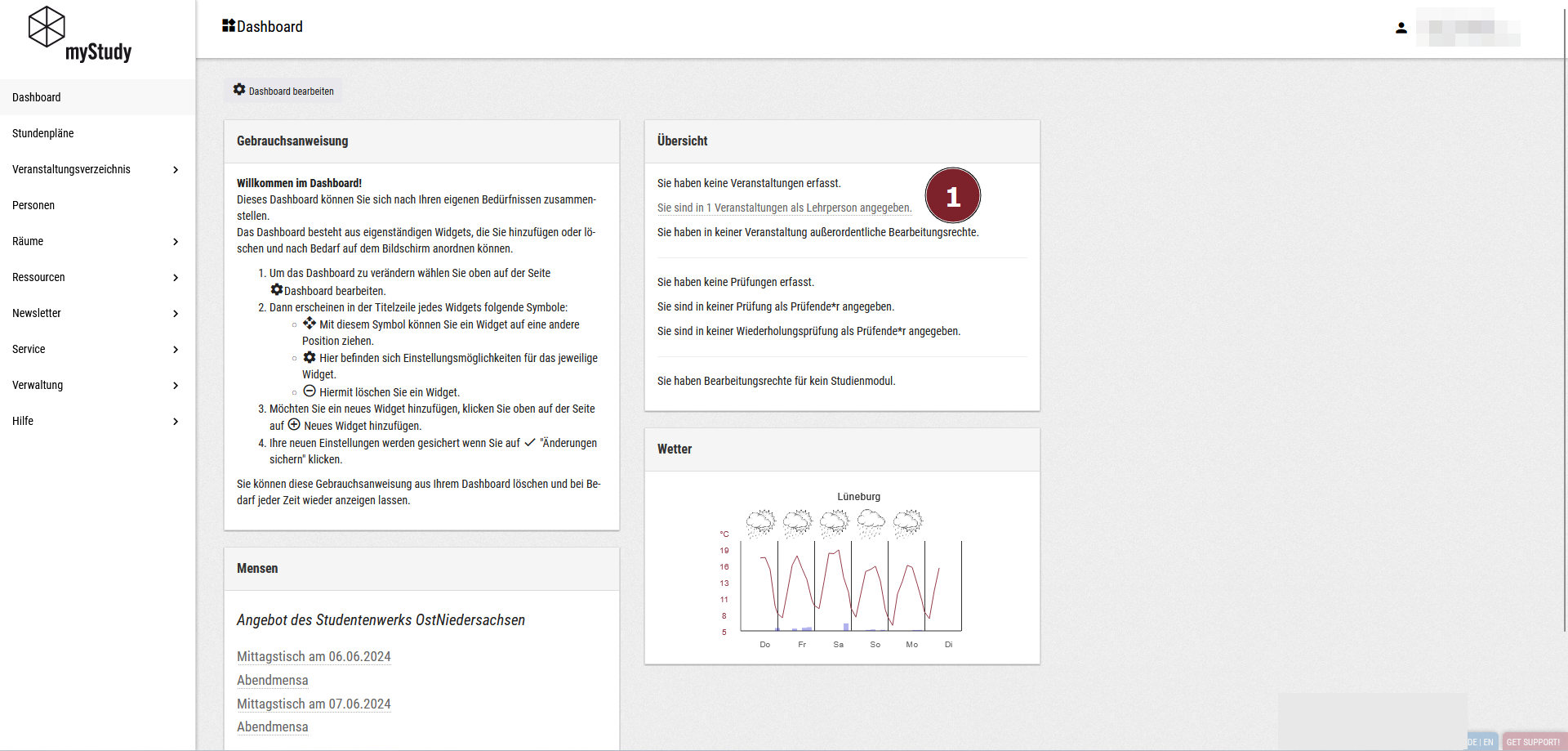Click the myStudy cube logo
Screen dimensions: 1568x751
tap(47, 27)
